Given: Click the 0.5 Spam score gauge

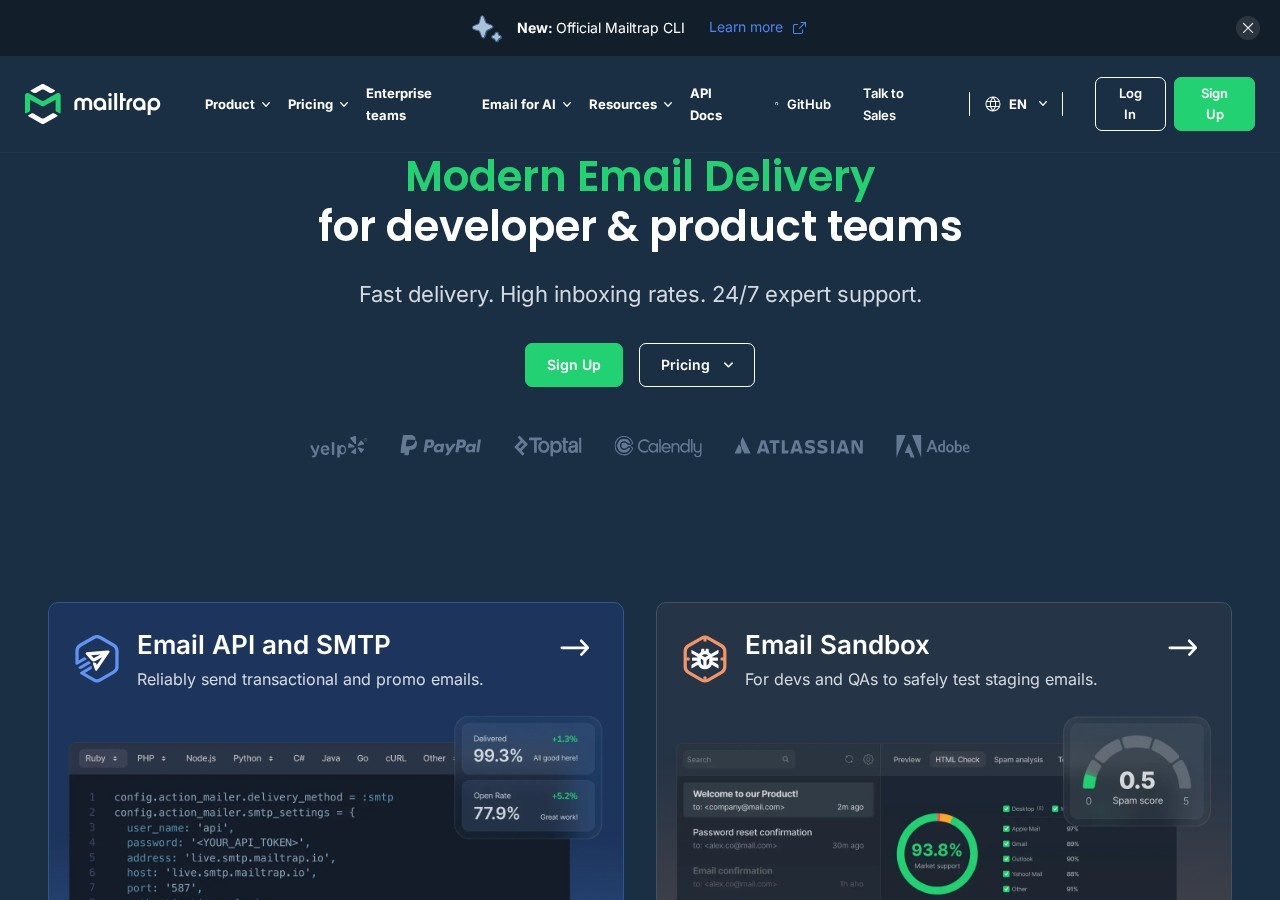Looking at the screenshot, I should [1137, 771].
